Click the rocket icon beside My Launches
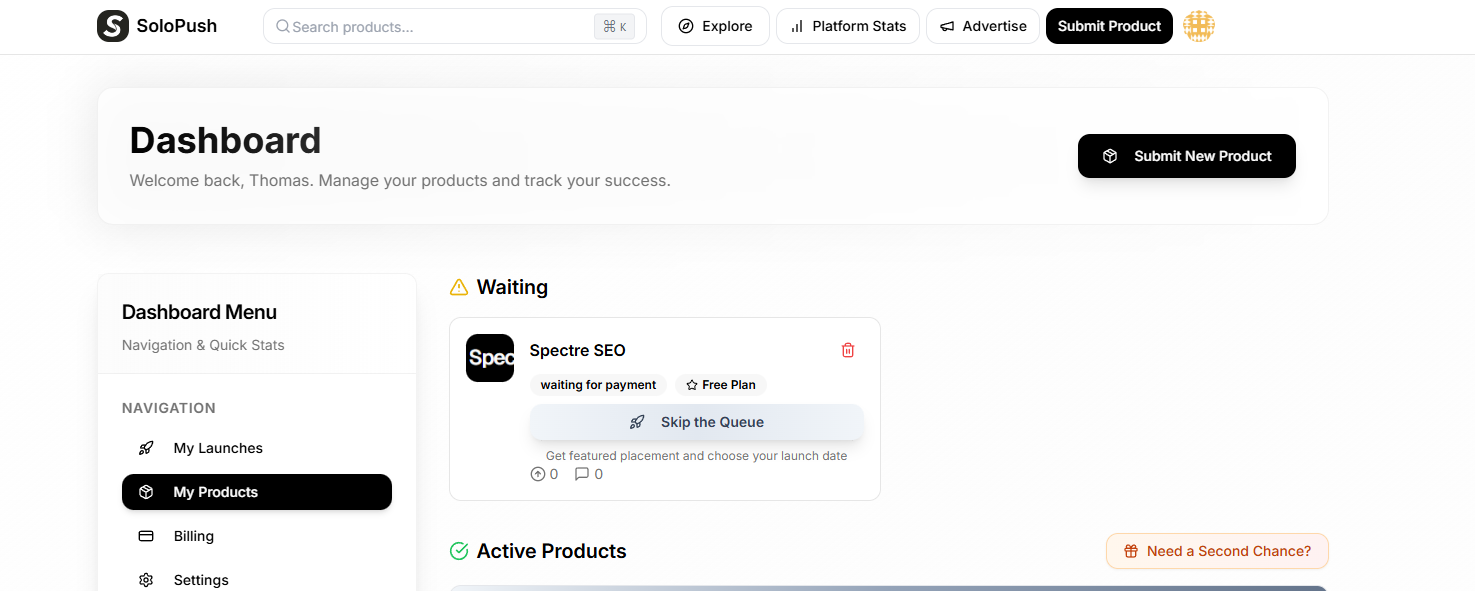1475x591 pixels. click(146, 448)
